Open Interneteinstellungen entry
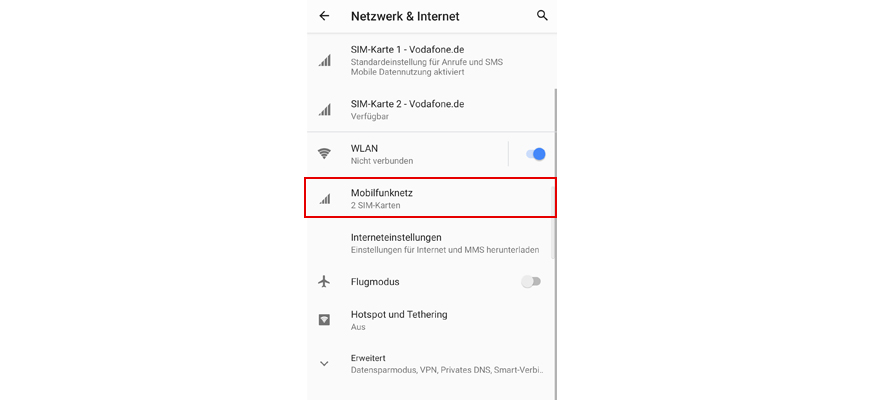 tap(432, 243)
